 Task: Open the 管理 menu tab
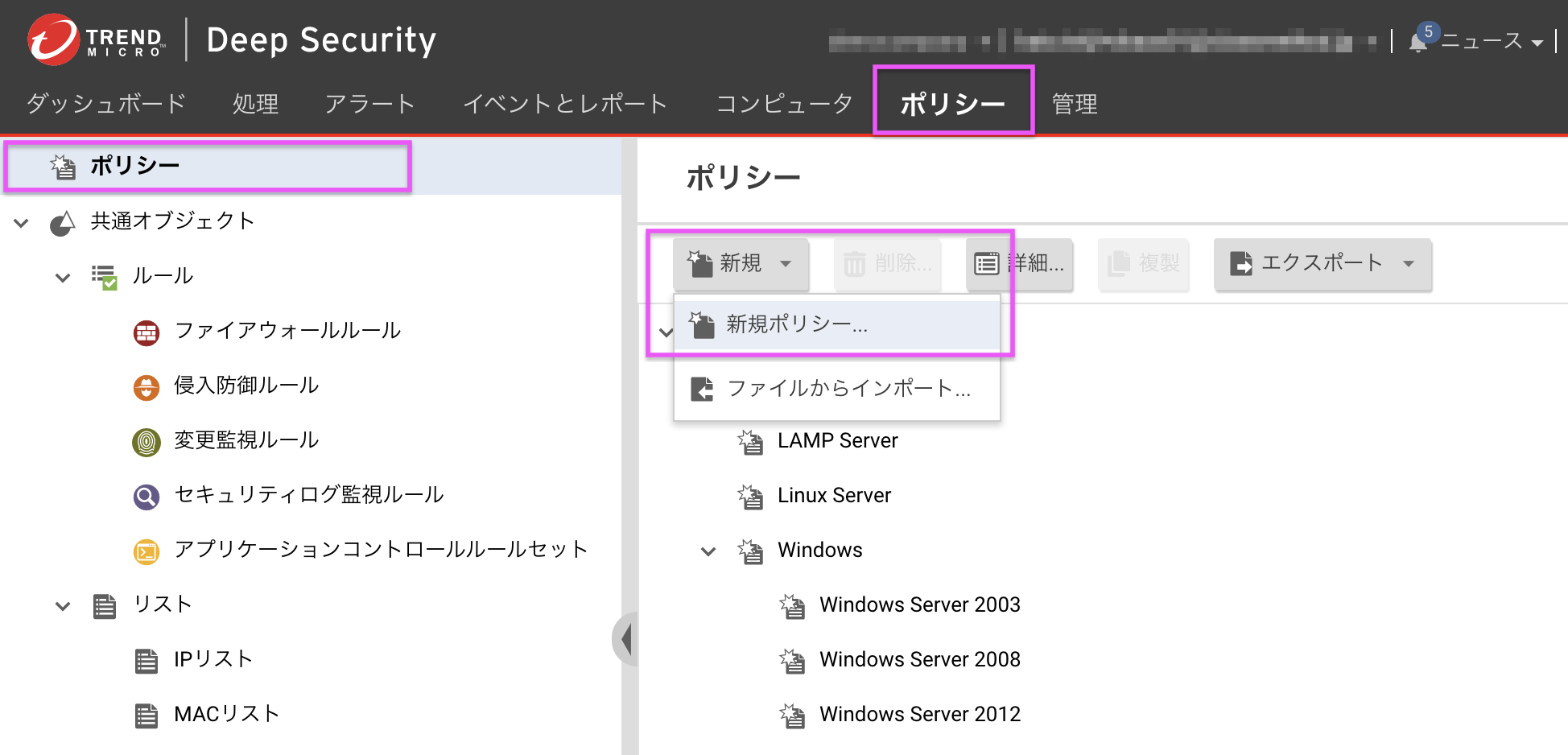[x=1074, y=103]
